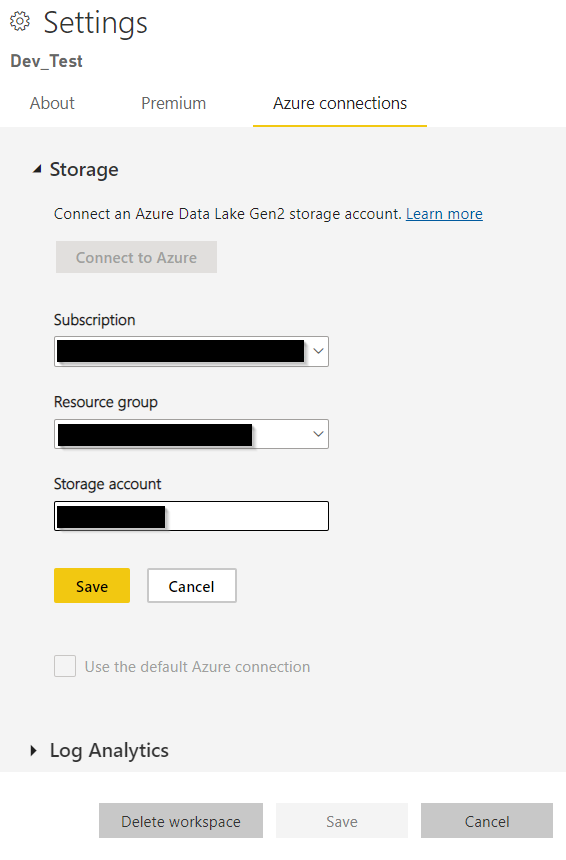Click the Resource group combo box field
This screenshot has width=566, height=860.
191,434
